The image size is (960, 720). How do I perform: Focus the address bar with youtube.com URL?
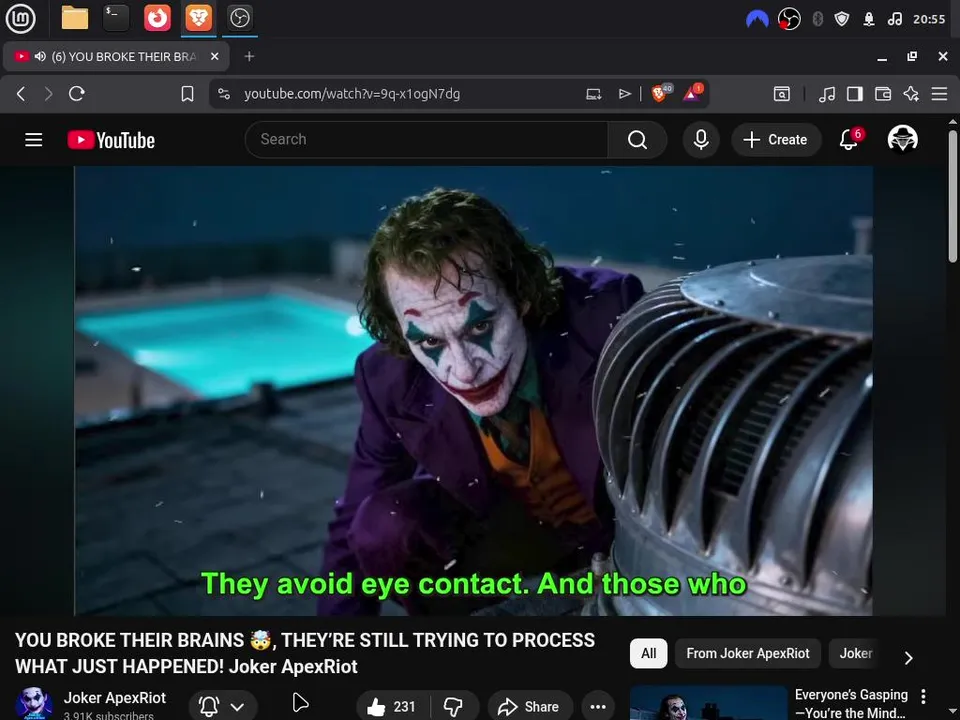pos(352,94)
